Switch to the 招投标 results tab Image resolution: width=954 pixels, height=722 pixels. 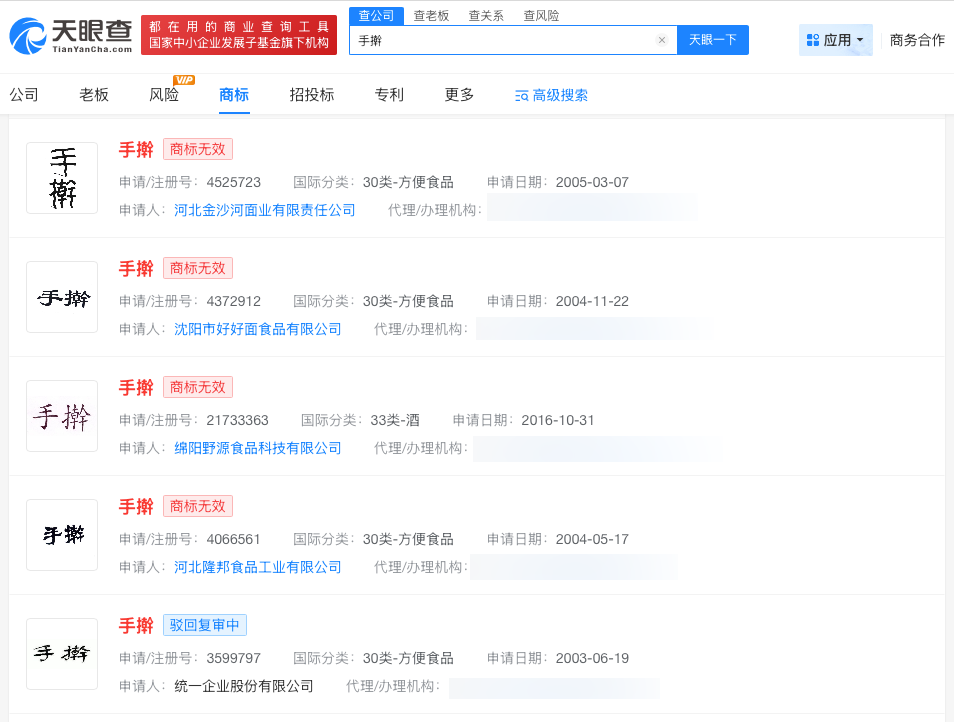[312, 95]
